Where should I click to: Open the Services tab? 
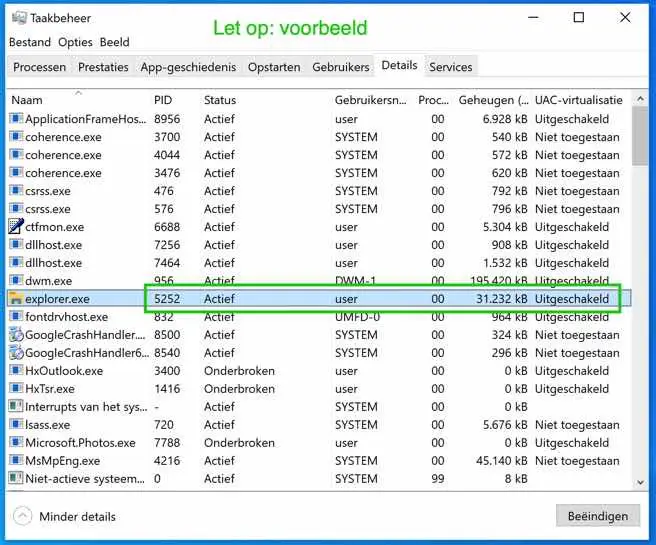pyautogui.click(x=451, y=67)
